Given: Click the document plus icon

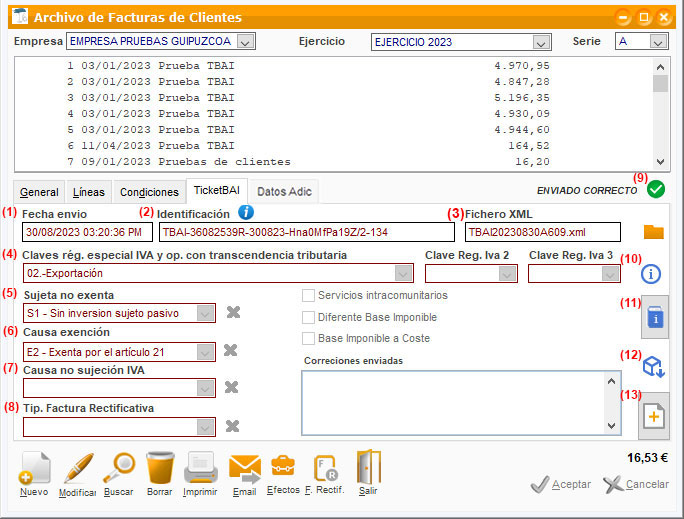Looking at the screenshot, I should coord(653,416).
